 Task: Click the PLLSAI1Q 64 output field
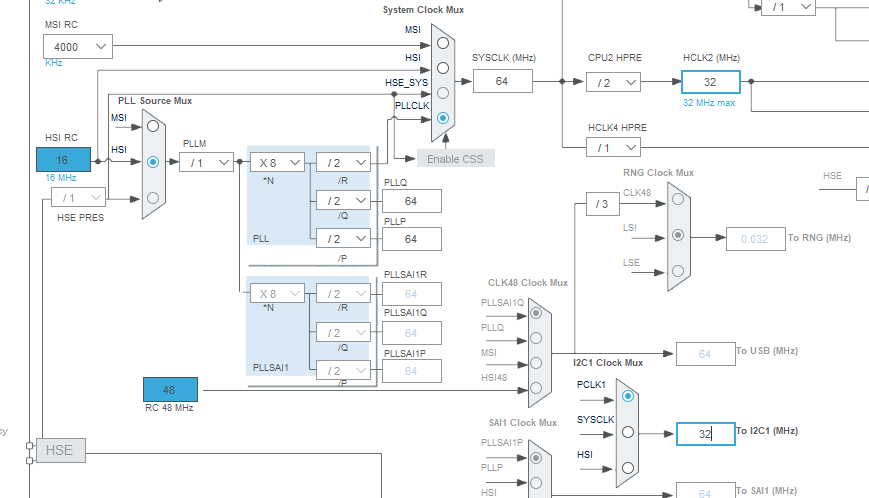click(412, 333)
